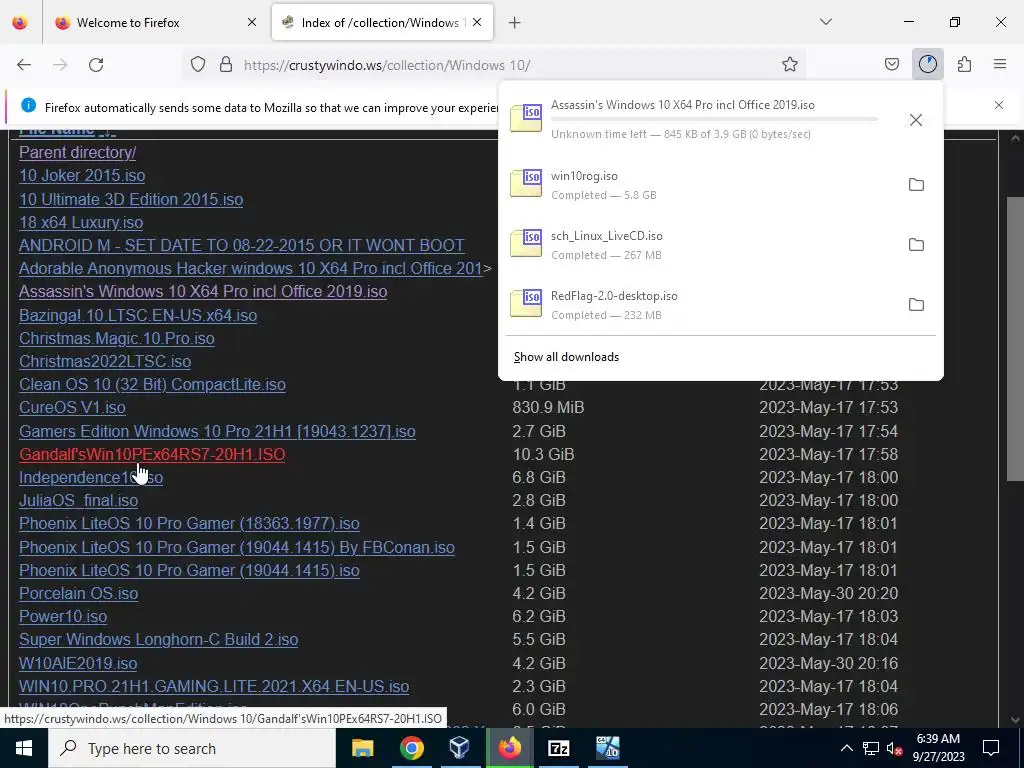Open the ANDROID M set date link
1024x768 pixels.
pyautogui.click(x=242, y=246)
